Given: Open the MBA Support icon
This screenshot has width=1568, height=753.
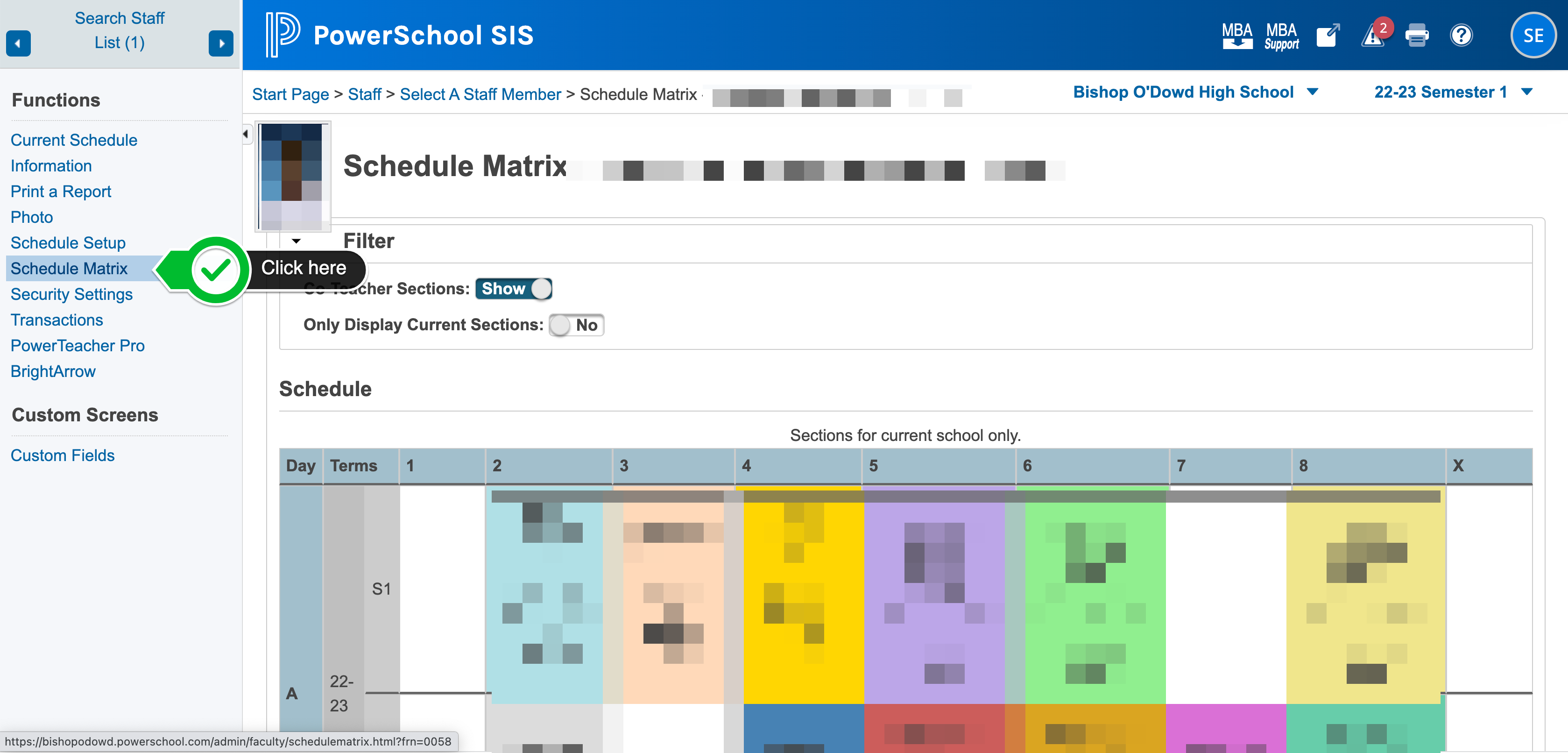Looking at the screenshot, I should (x=1281, y=36).
